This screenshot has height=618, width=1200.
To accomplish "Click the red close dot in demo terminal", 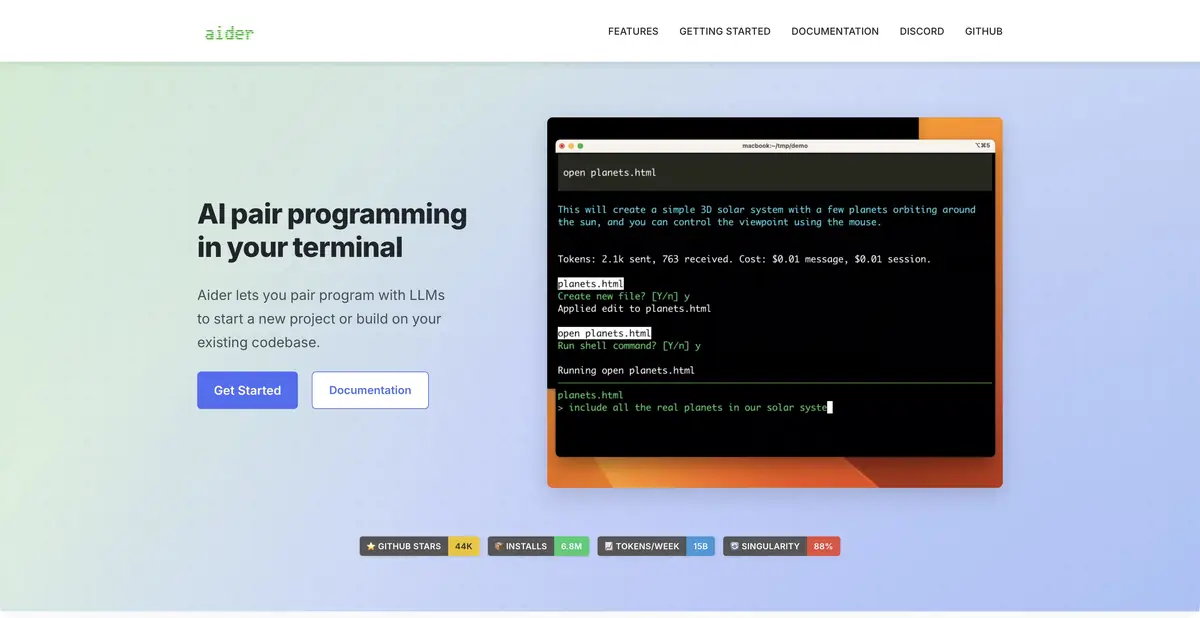I will click(x=562, y=146).
